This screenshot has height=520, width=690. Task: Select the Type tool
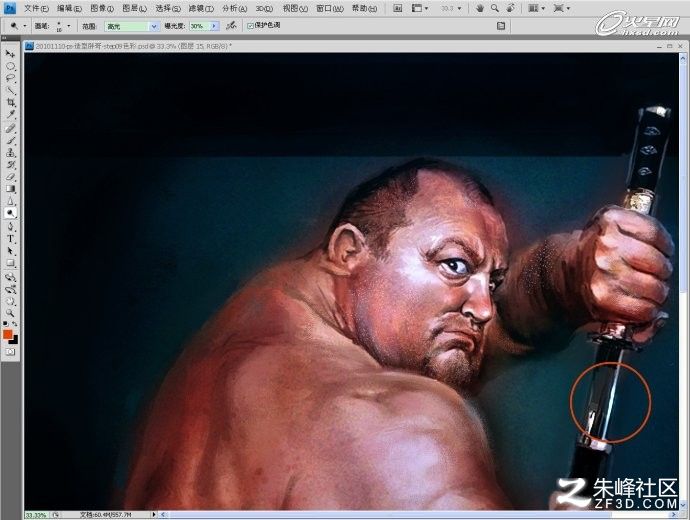pos(11,239)
